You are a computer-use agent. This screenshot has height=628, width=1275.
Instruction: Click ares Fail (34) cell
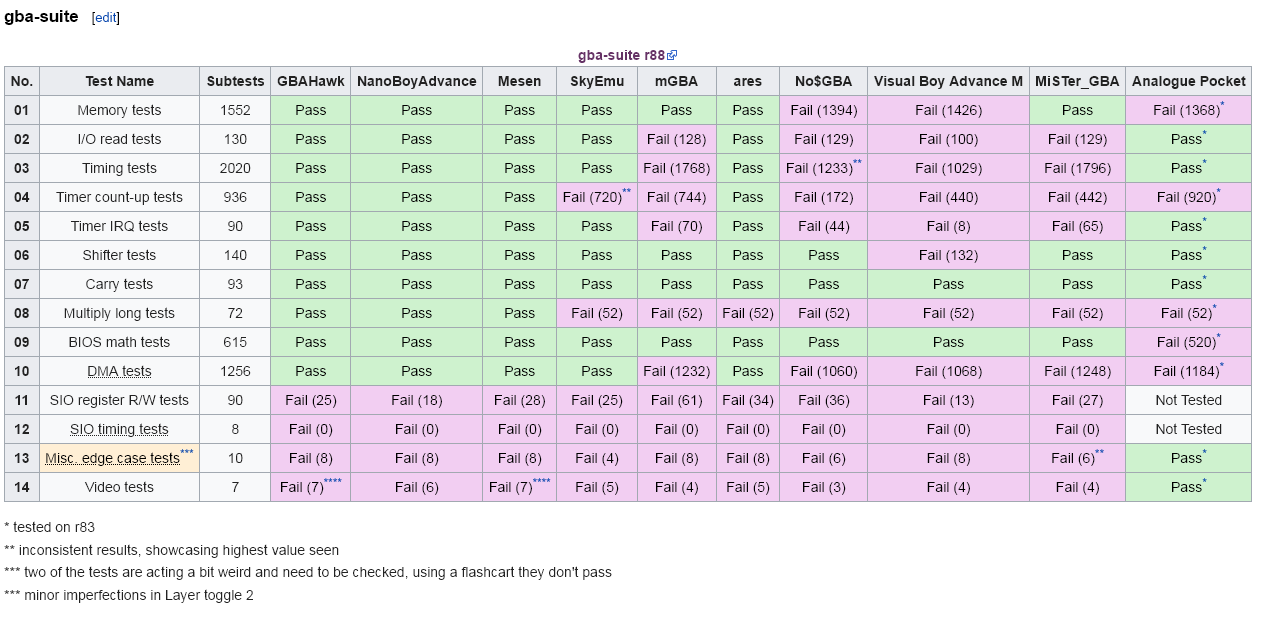(x=747, y=400)
